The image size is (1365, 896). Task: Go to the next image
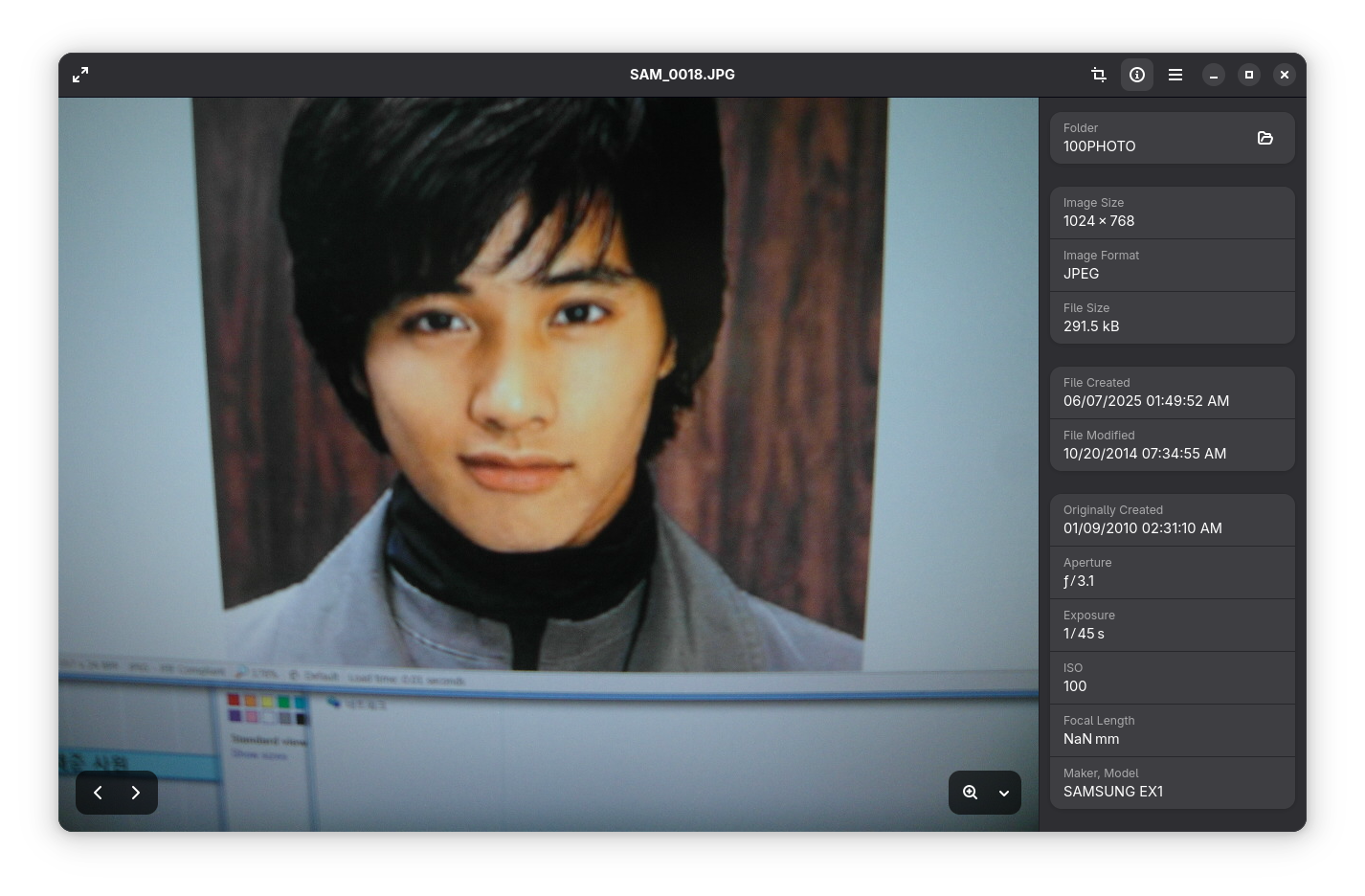tap(136, 793)
